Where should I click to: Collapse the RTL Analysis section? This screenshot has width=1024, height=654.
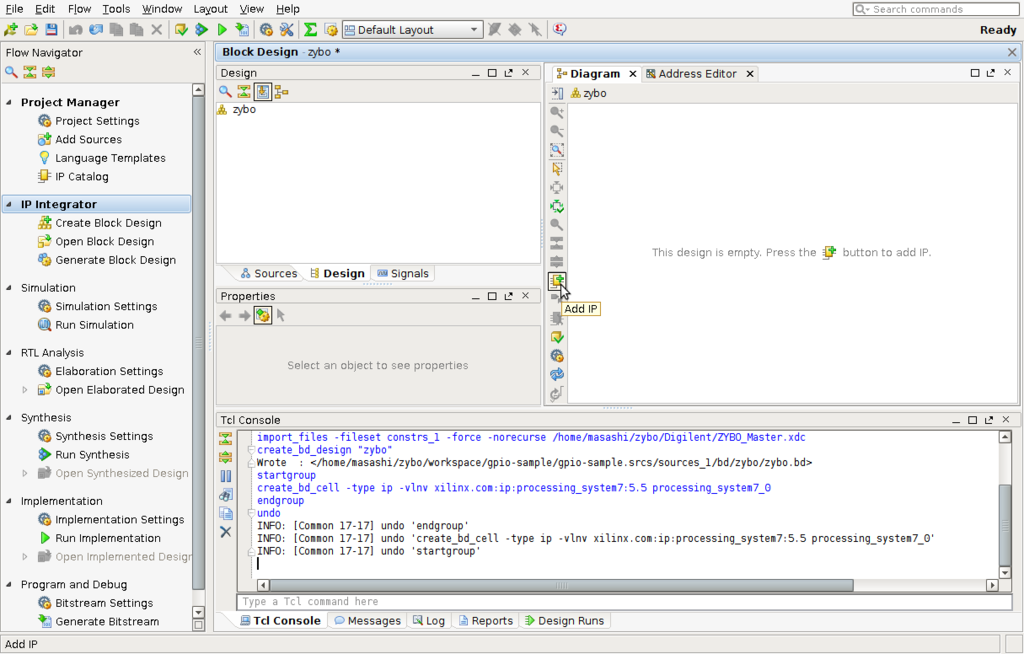[9, 352]
